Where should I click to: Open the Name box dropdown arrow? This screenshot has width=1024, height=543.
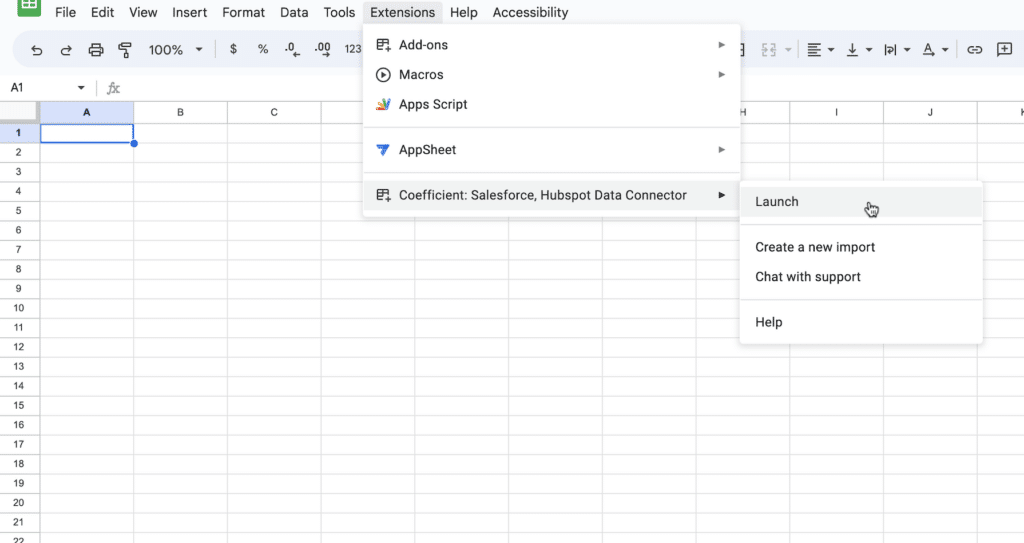[81, 88]
